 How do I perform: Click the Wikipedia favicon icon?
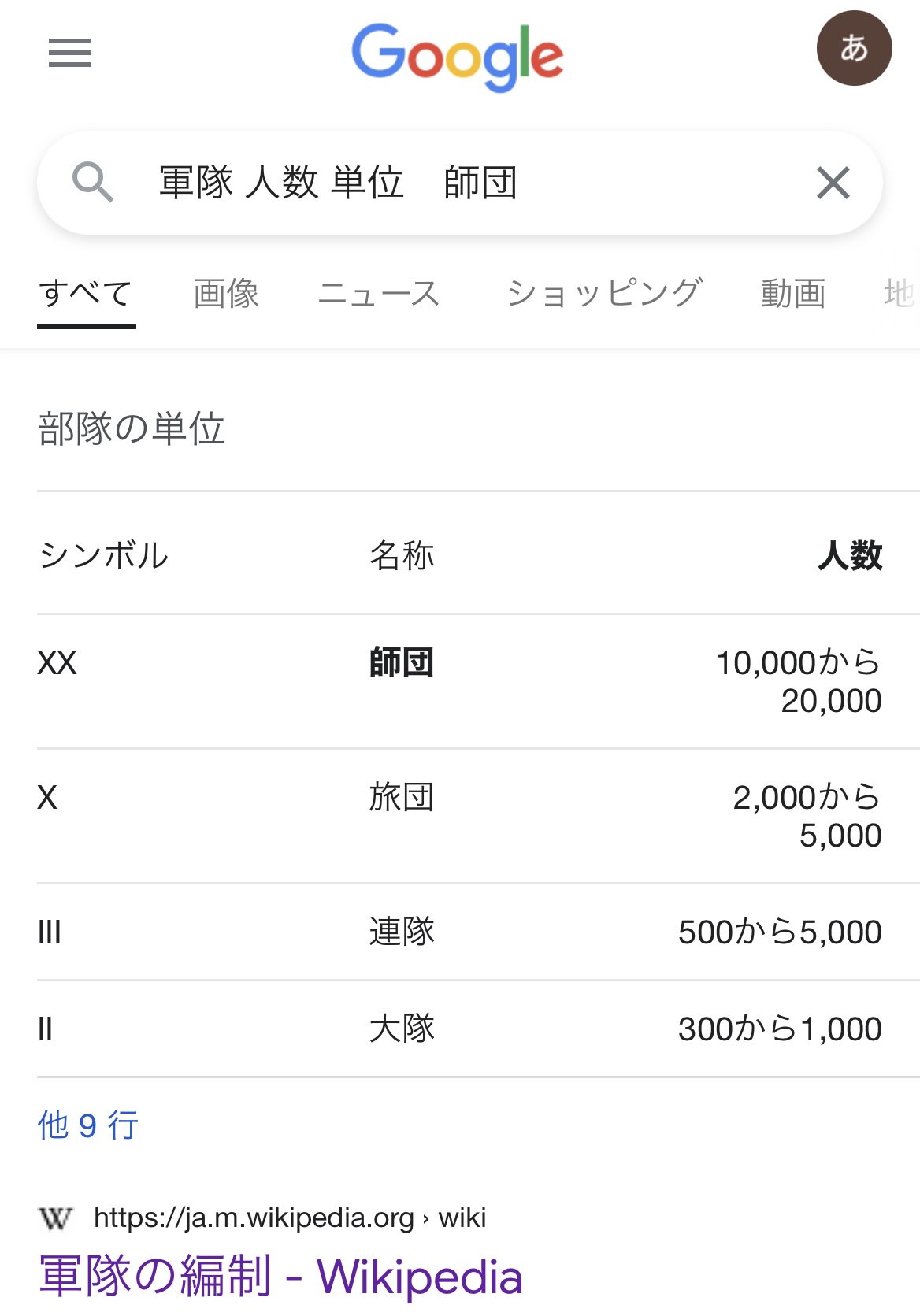pyautogui.click(x=55, y=1218)
